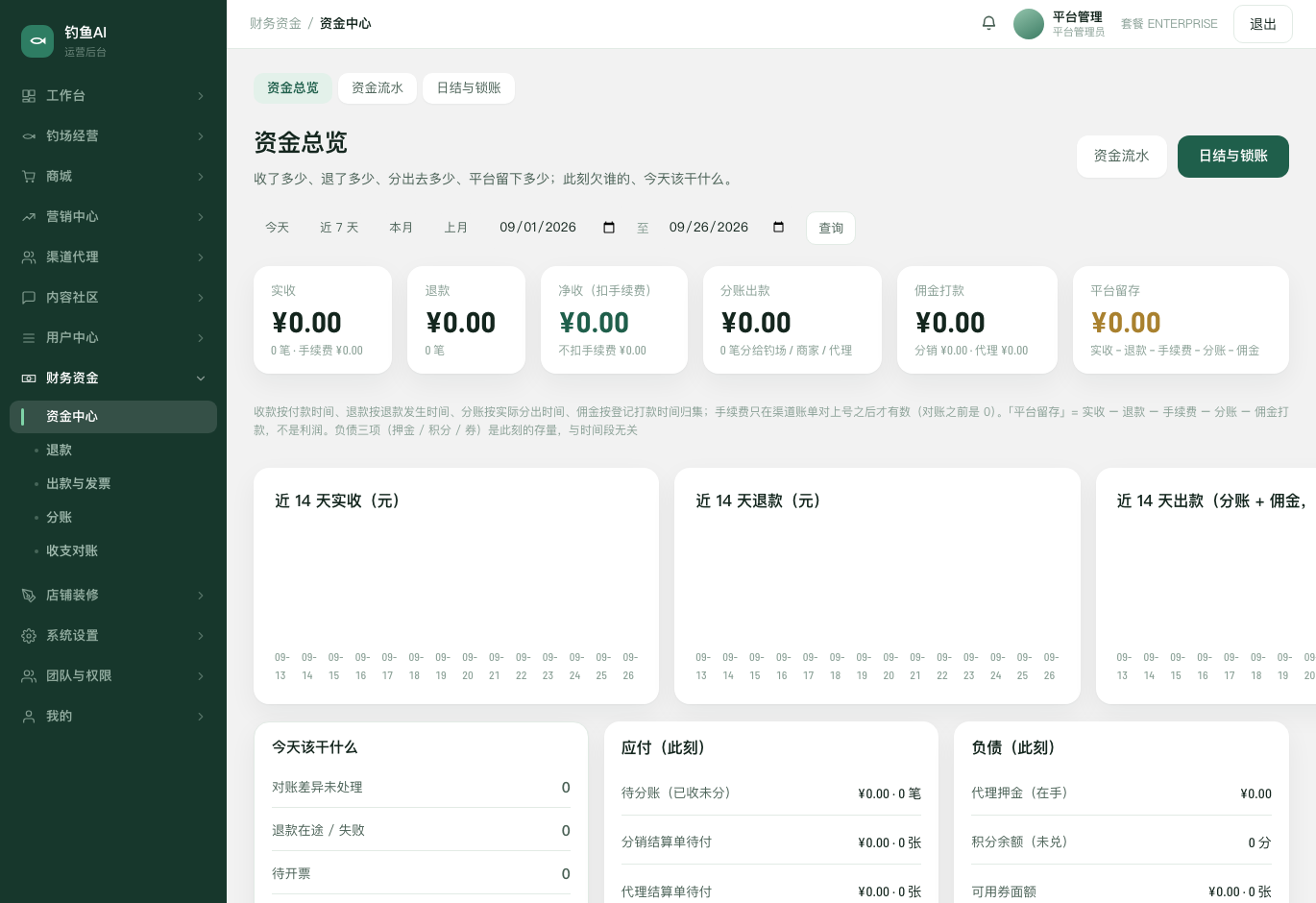Click the 退出 logout button
Viewport: 1316px width, 903px height.
pyautogui.click(x=1263, y=24)
